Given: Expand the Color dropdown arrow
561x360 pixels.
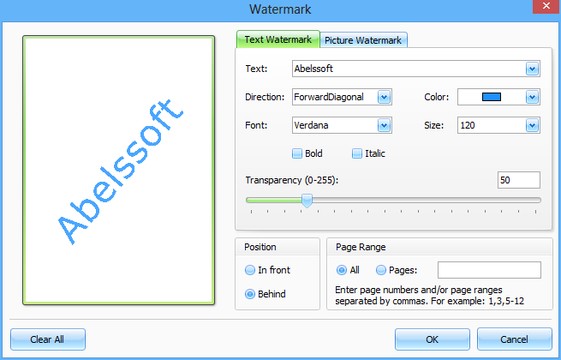Looking at the screenshot, I should 532,97.
